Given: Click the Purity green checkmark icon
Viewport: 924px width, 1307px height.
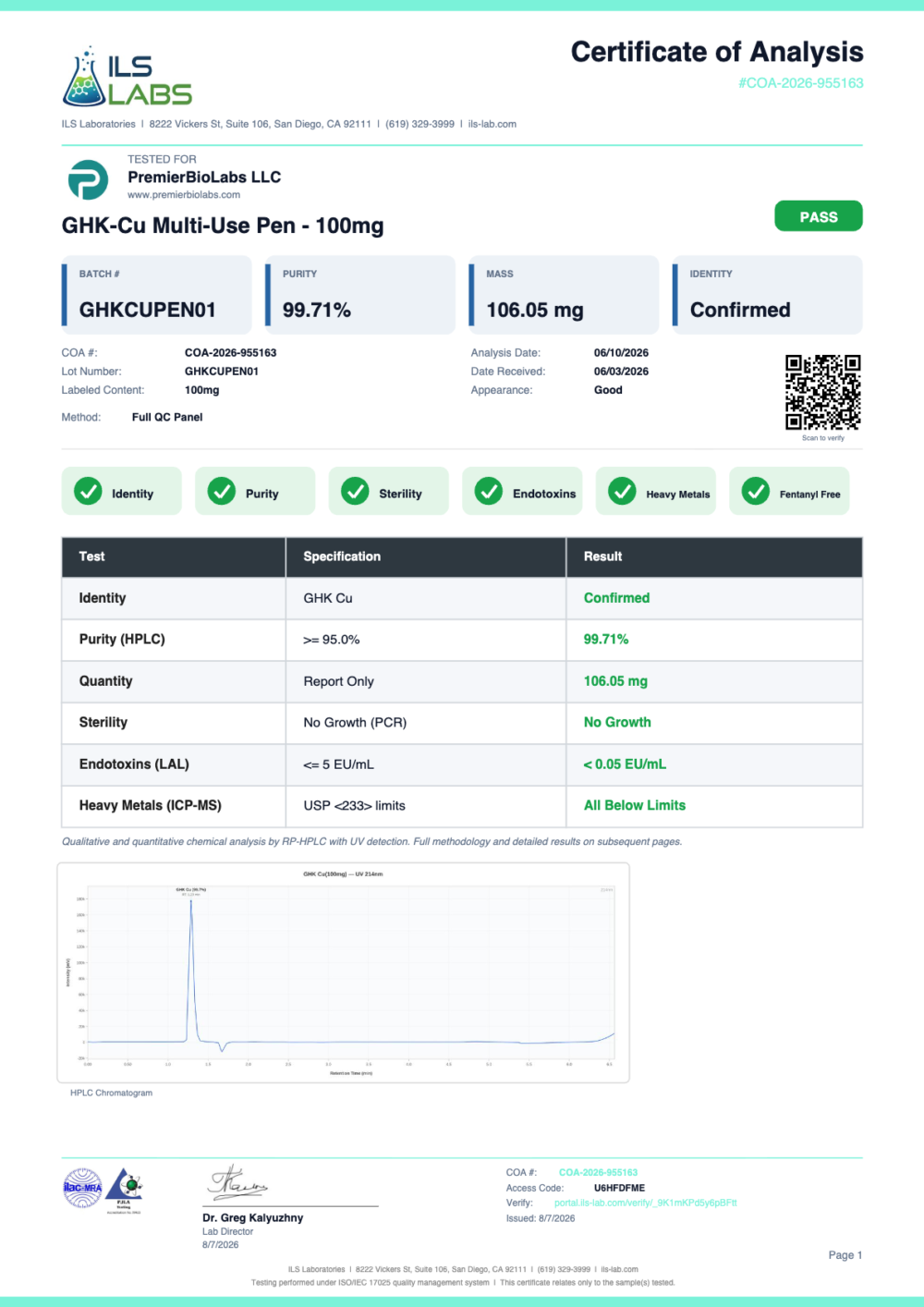Looking at the screenshot, I should (x=221, y=491).
